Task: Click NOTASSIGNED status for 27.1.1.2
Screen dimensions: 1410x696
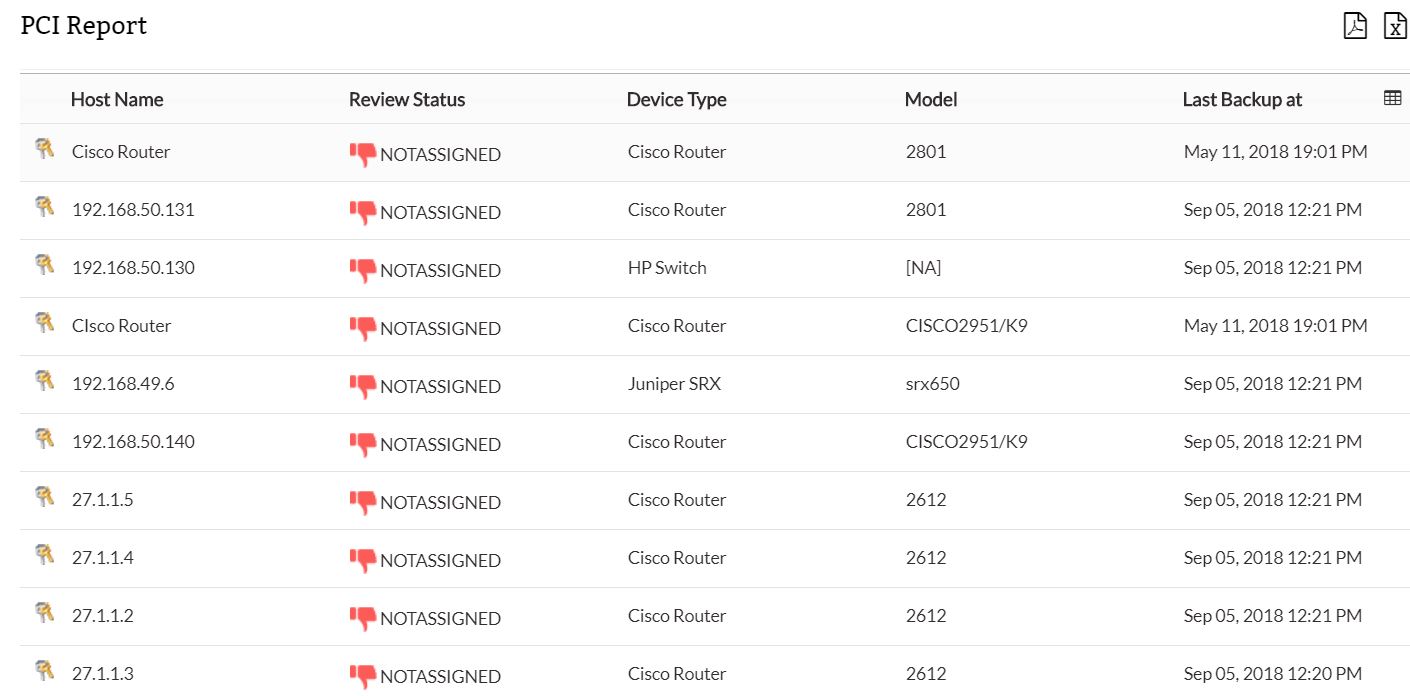Action: click(440, 619)
